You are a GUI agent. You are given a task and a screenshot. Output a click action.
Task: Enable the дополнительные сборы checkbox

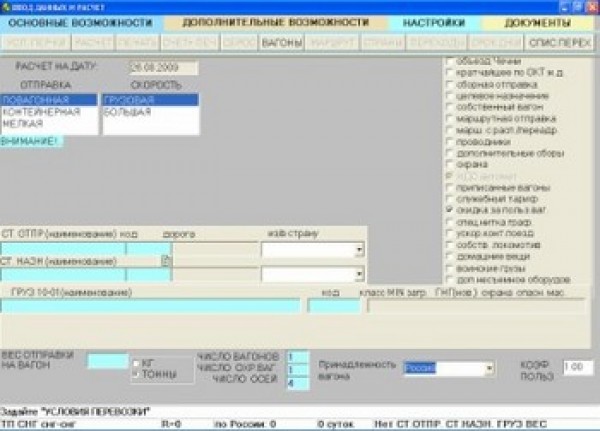[450, 153]
